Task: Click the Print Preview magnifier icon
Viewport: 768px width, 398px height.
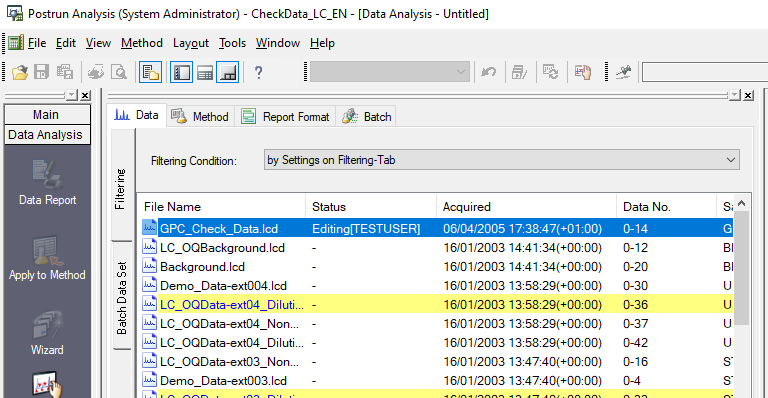Action: tap(119, 72)
